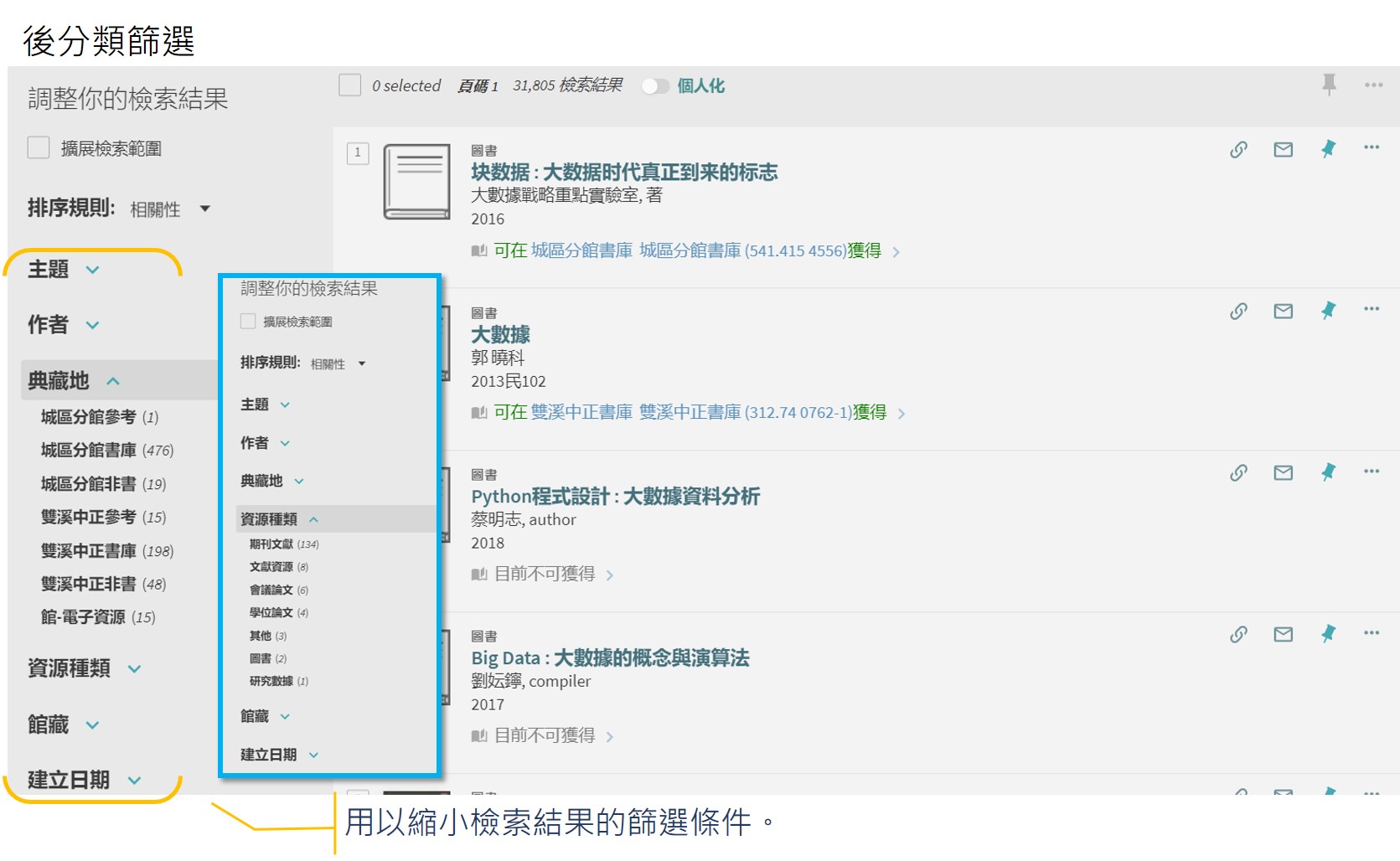This screenshot has width=1400, height=861.
Task: Open more actions menu in results header
Action: [1373, 85]
